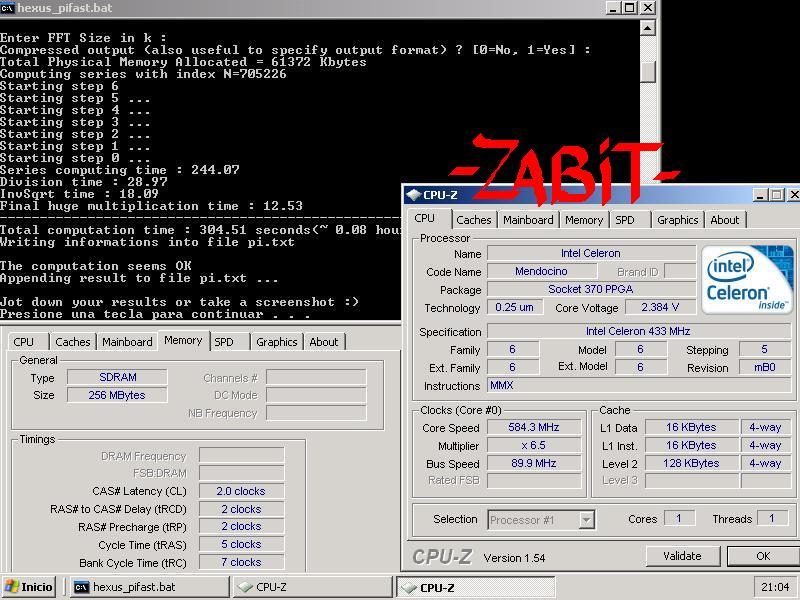800x600 pixels.
Task: Minimize the hexus_pifast.bat console window
Action: 614,8
